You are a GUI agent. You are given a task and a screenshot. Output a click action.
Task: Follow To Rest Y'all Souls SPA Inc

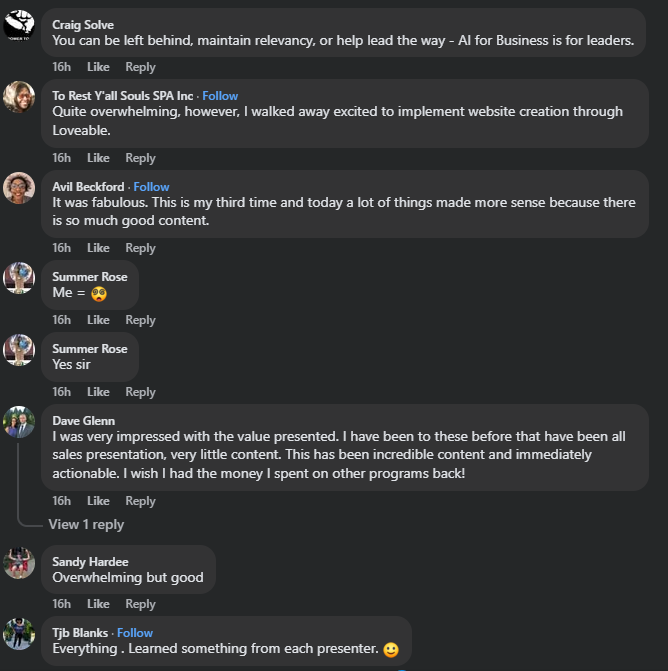click(220, 96)
